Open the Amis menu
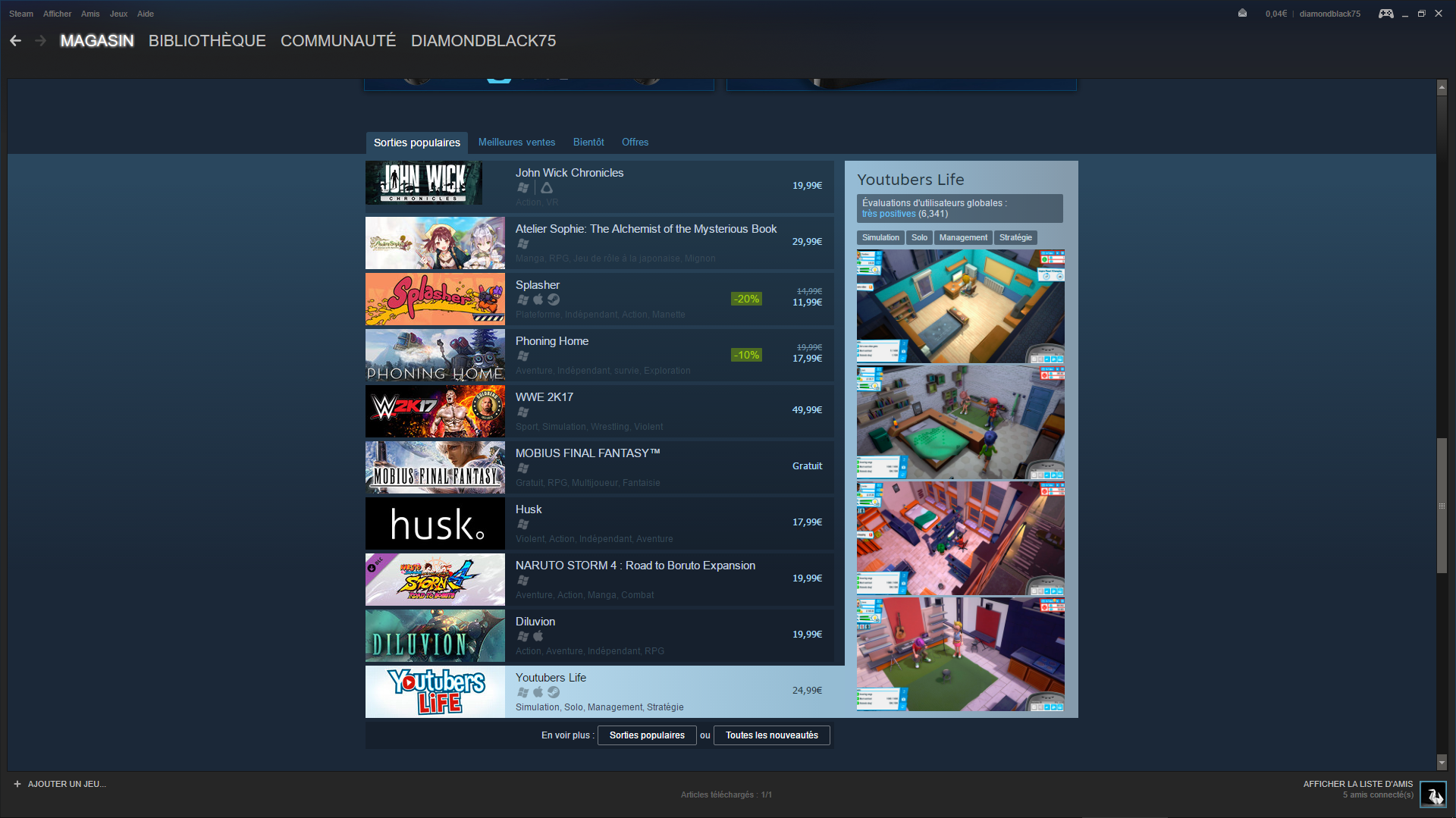The image size is (1456, 818). pos(90,14)
